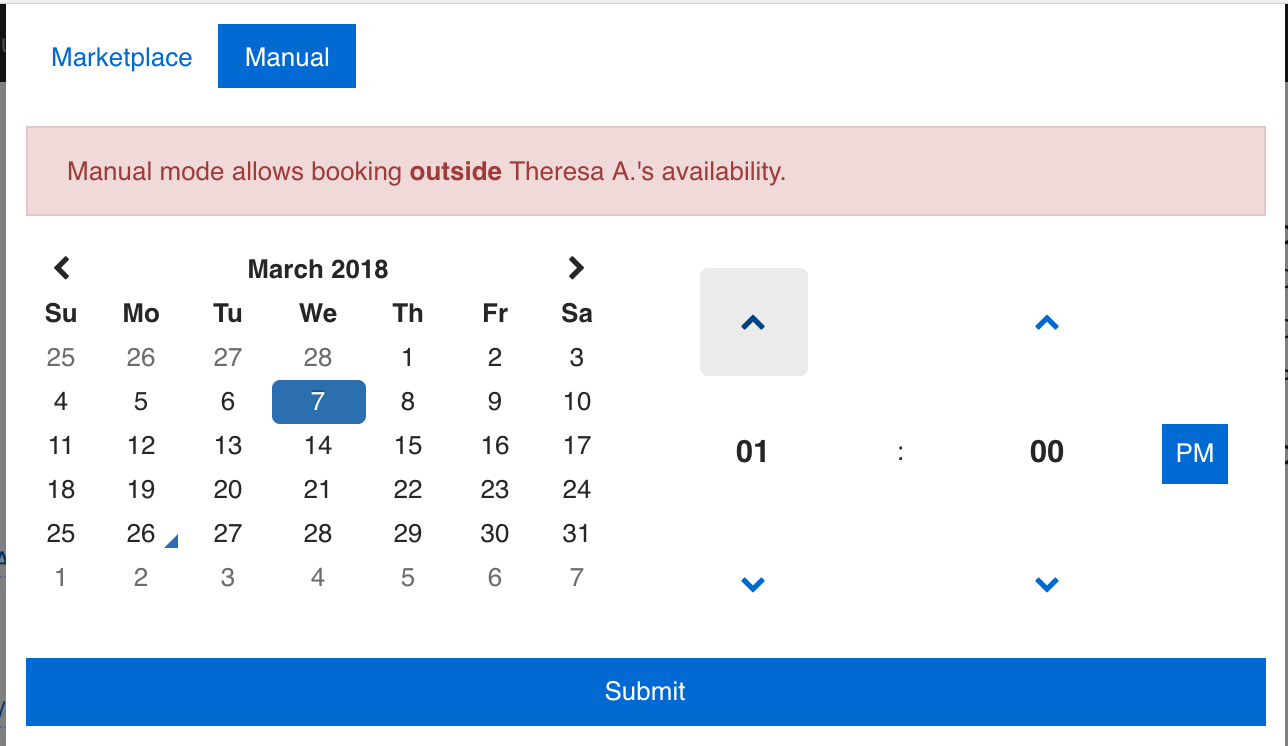Go to previous month using left arrow
The image size is (1288, 746).
click(x=62, y=268)
